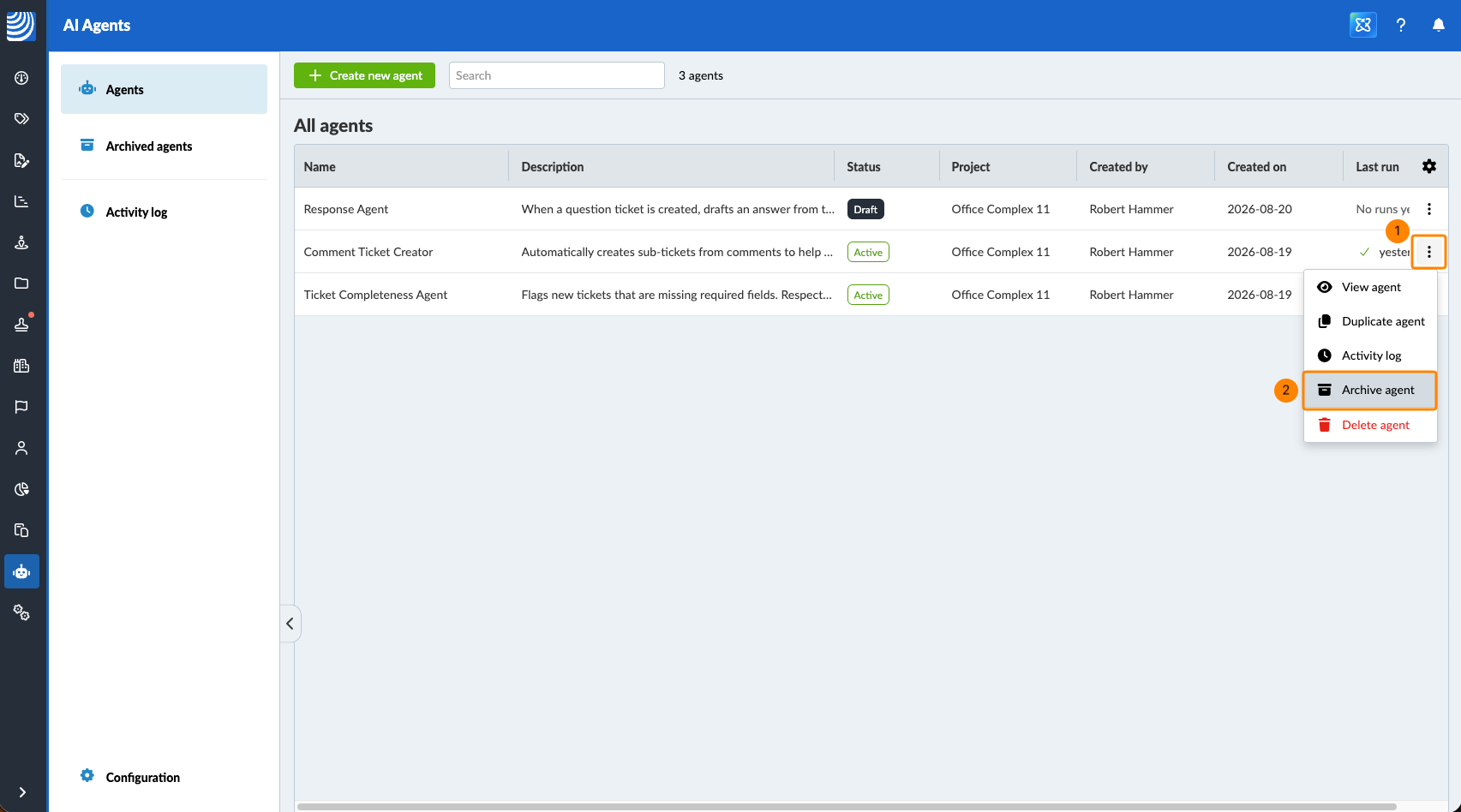Screen dimensions: 1461x812
Task: Click the app logo in top-left corner
Action: click(21, 25)
